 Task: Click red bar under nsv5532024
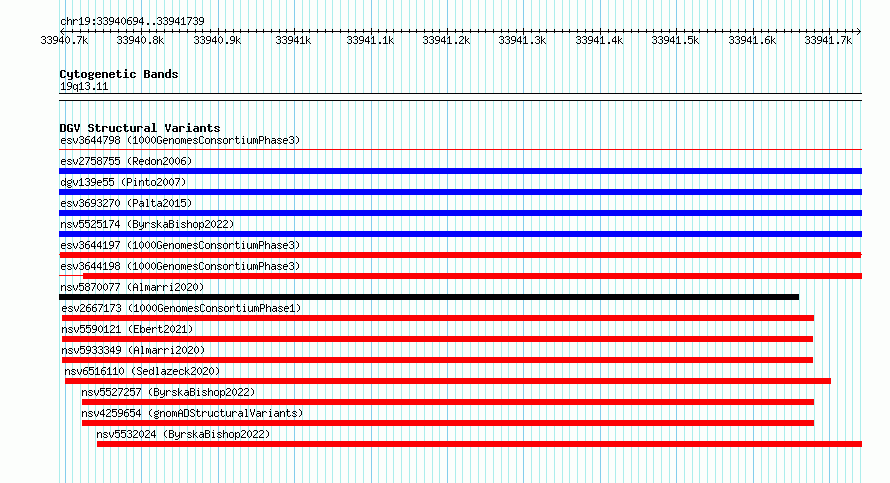[480, 444]
